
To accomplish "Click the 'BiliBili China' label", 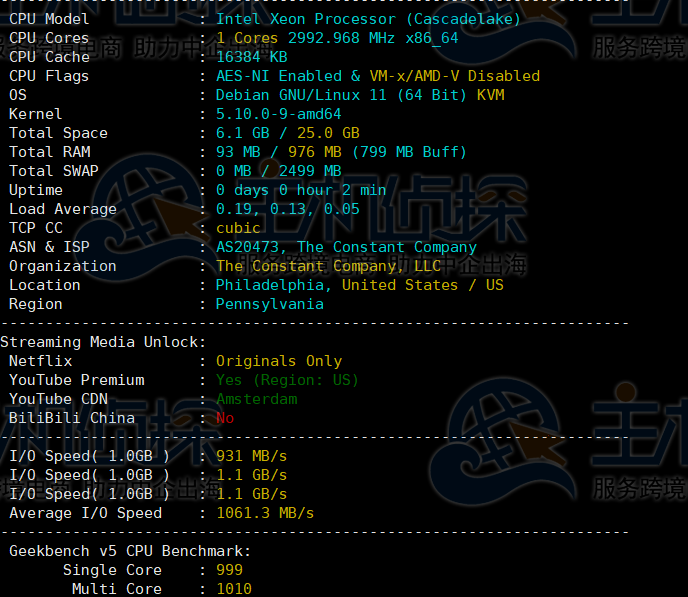I will 72,418.
